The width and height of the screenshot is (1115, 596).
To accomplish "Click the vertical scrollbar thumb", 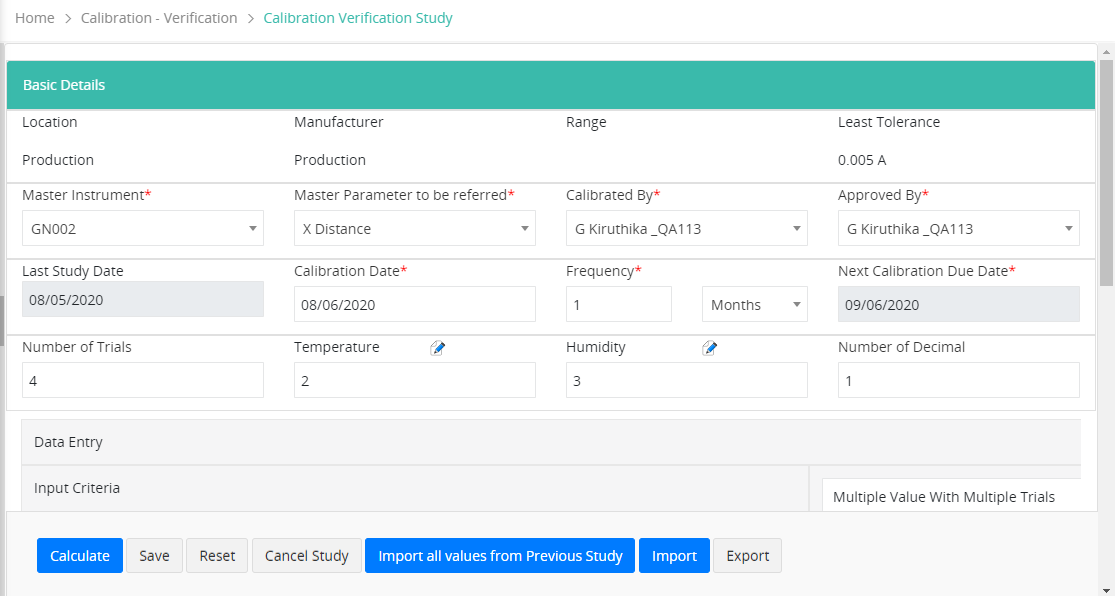I will point(1106,173).
